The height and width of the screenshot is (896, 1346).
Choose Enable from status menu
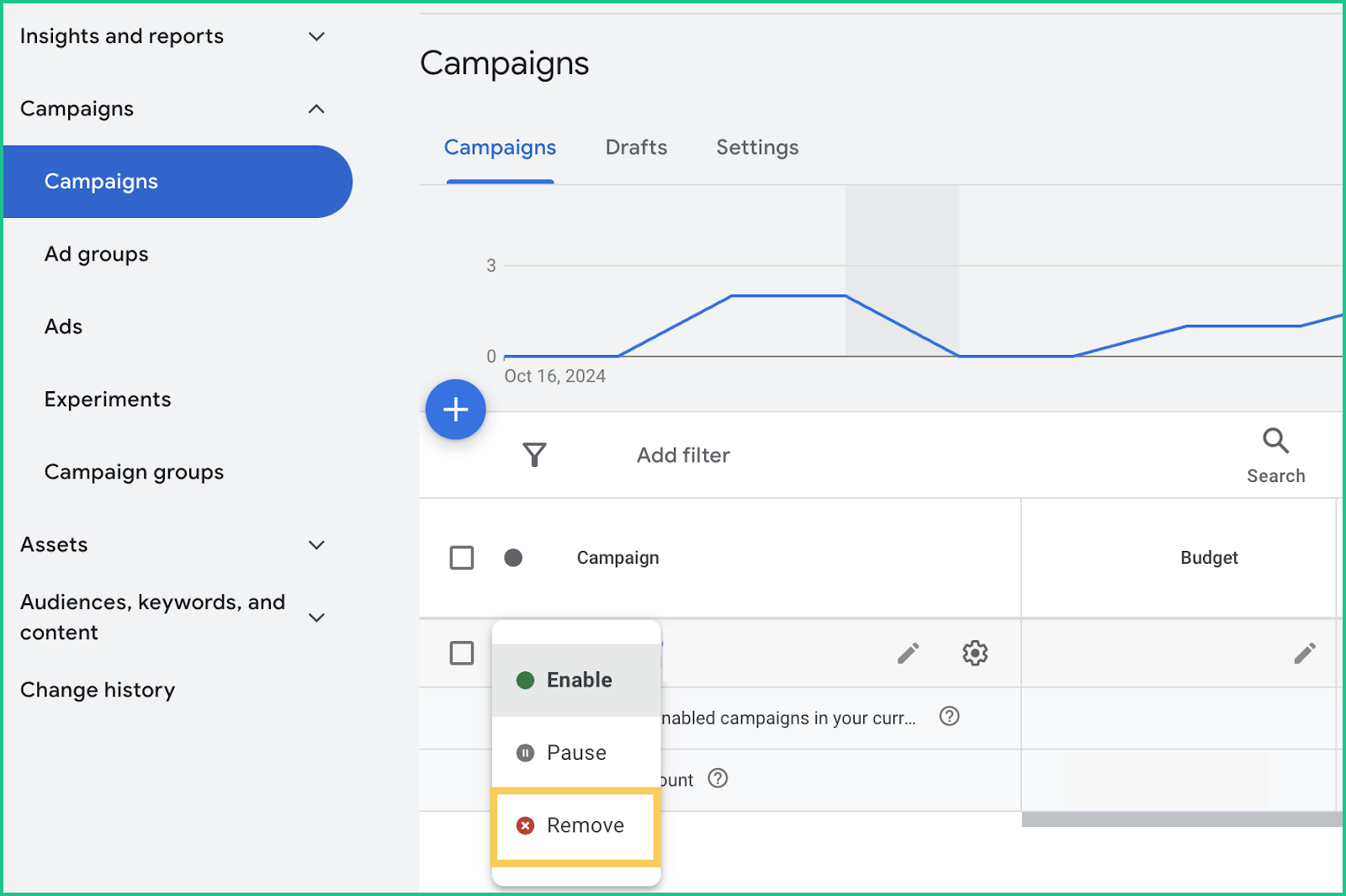(576, 680)
